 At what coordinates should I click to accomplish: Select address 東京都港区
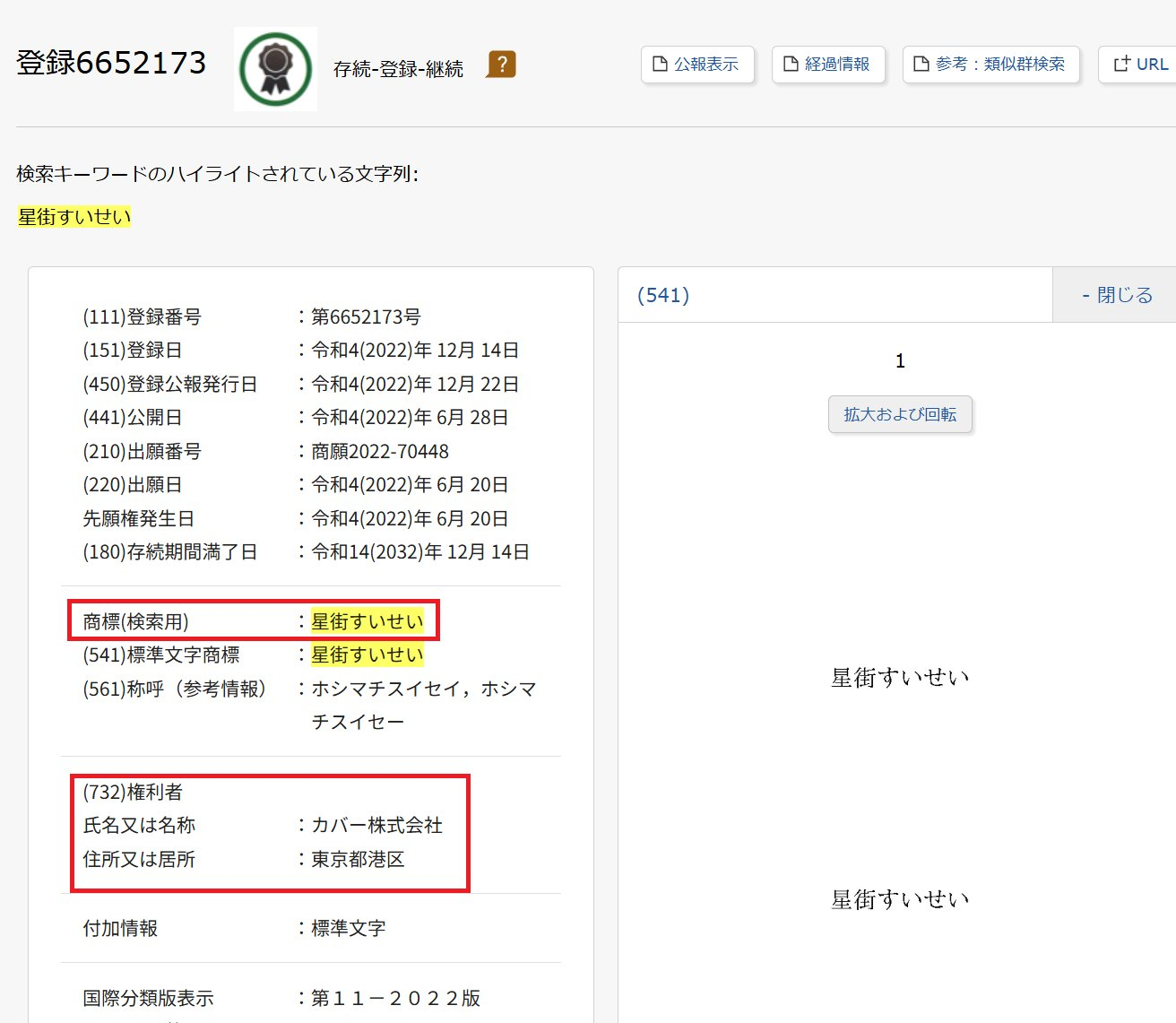(x=358, y=859)
